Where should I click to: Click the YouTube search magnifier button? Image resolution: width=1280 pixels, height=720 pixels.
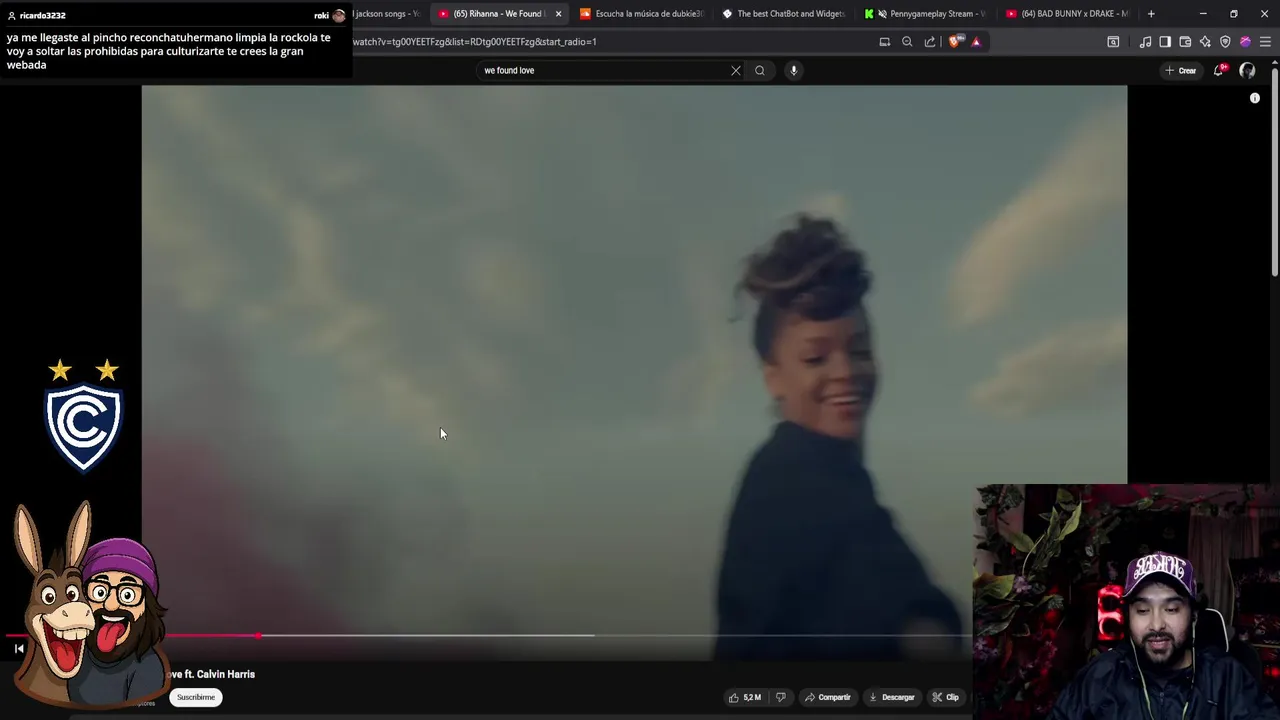[x=760, y=70]
